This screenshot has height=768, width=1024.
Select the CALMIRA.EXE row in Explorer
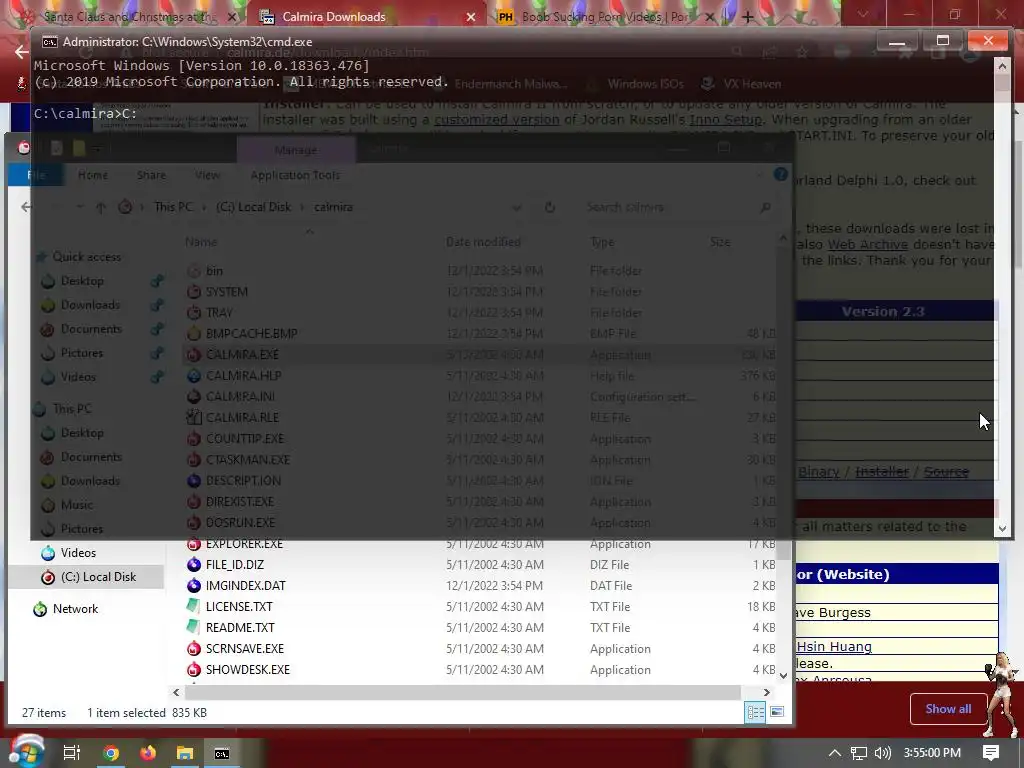coord(480,355)
